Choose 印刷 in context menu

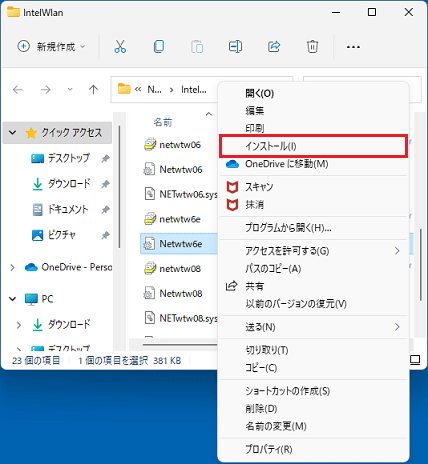(313, 128)
